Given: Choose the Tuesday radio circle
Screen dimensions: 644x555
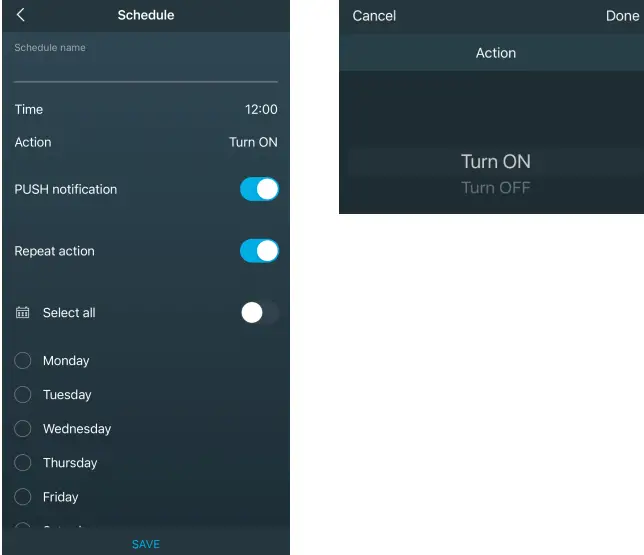Looking at the screenshot, I should coord(23,395).
